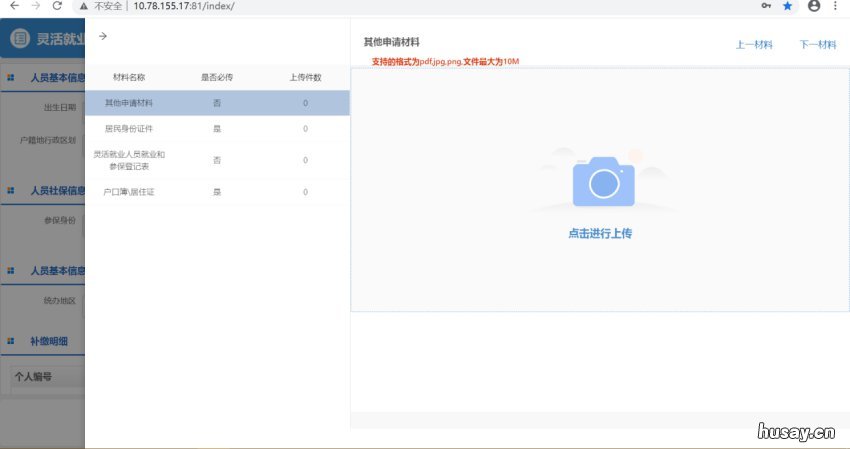Select the 其他申请材料 row
The image size is (850, 449).
pyautogui.click(x=217, y=103)
